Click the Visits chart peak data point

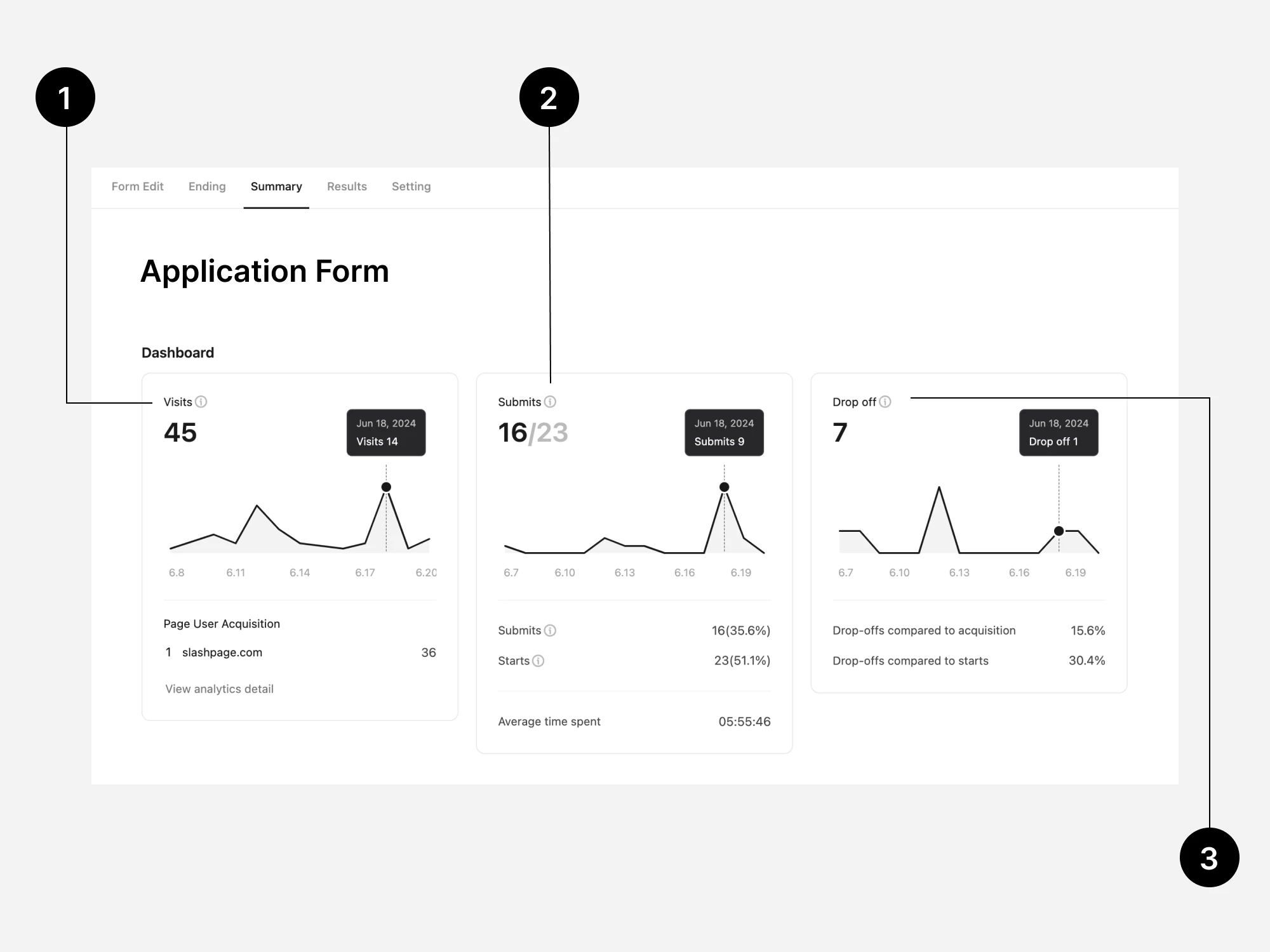point(386,487)
